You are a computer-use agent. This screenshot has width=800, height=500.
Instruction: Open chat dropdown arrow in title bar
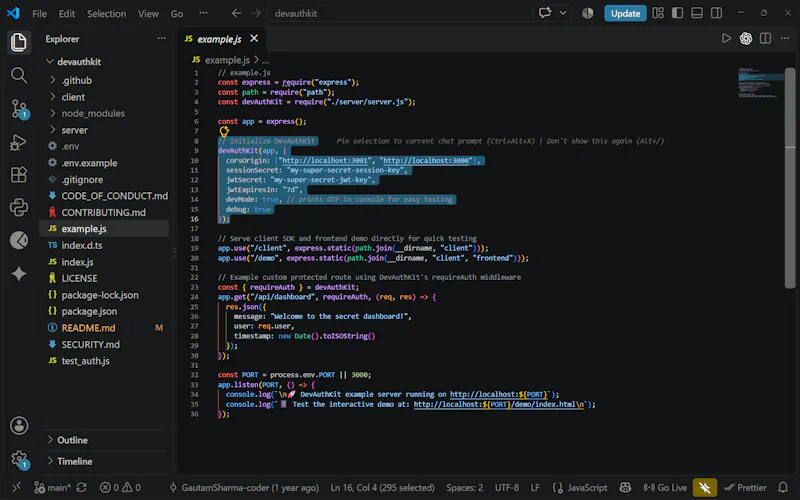pos(563,13)
